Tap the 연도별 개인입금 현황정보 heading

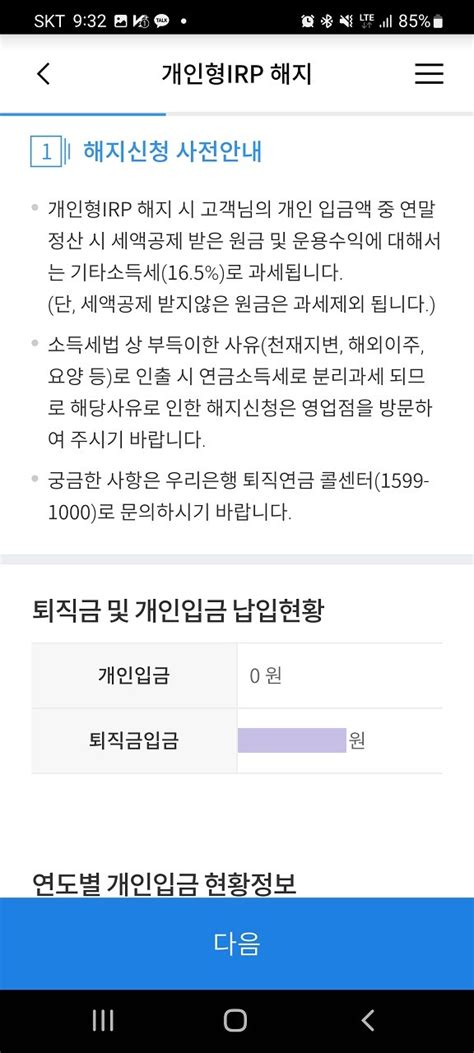(x=164, y=885)
